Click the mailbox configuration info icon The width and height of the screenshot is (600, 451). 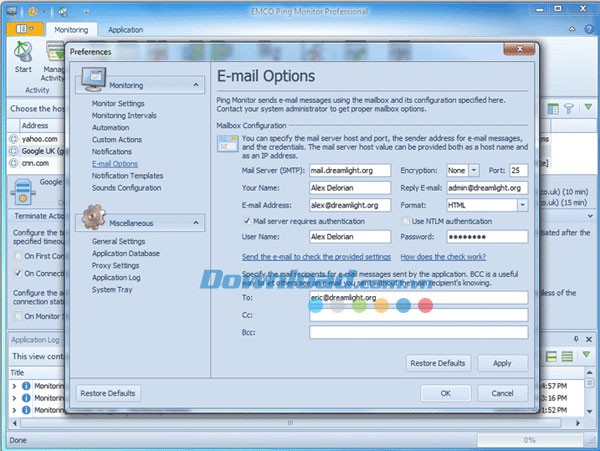click(x=227, y=145)
